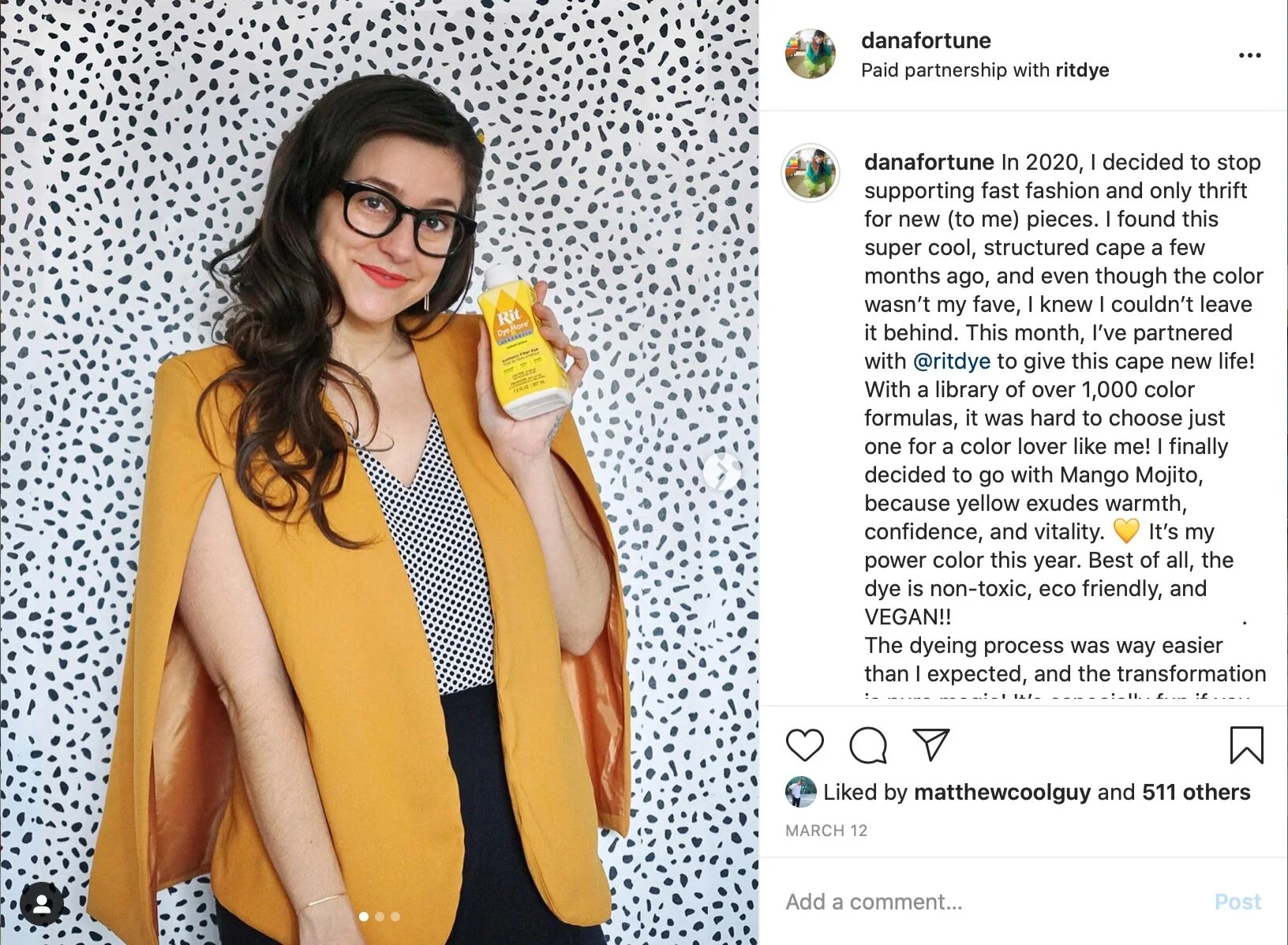Open the avatar beside the caption
Viewport: 1288px width, 945px height.
pyautogui.click(x=811, y=173)
